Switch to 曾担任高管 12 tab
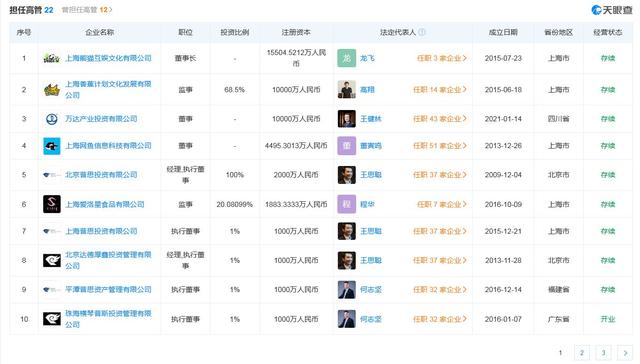This screenshot has height=364, width=640. (87, 10)
